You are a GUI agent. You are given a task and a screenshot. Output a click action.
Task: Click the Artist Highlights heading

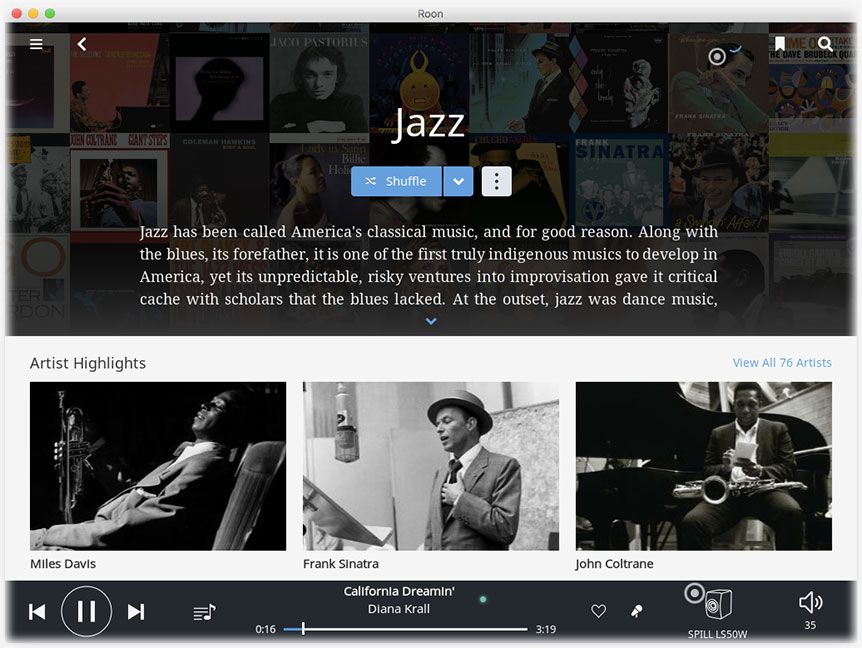(x=88, y=363)
